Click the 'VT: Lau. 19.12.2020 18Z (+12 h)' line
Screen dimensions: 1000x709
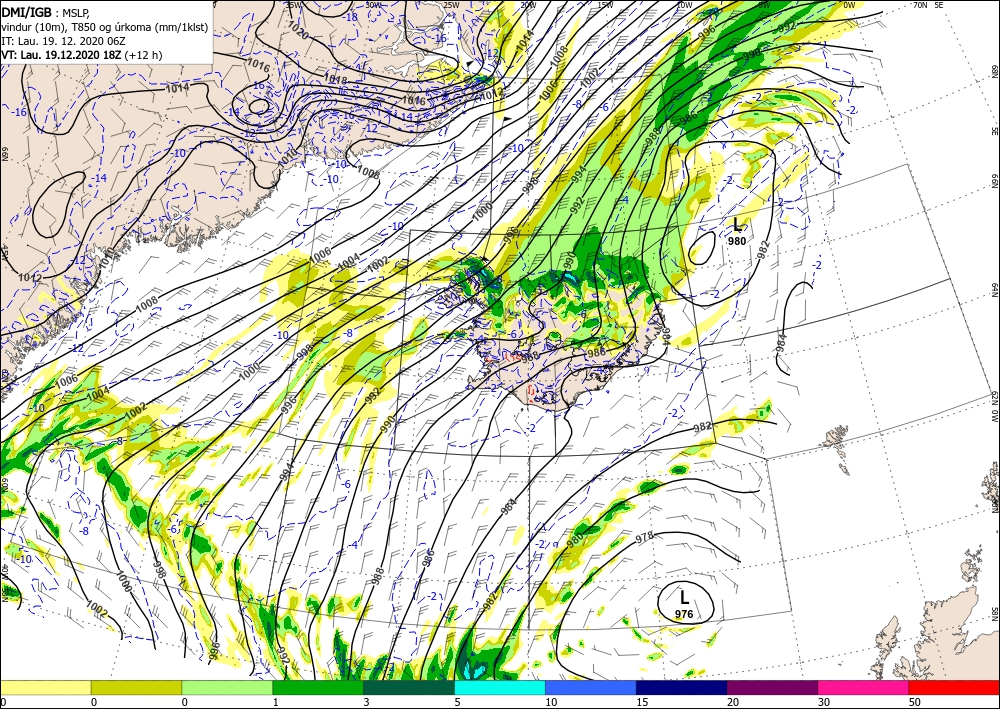[82, 55]
